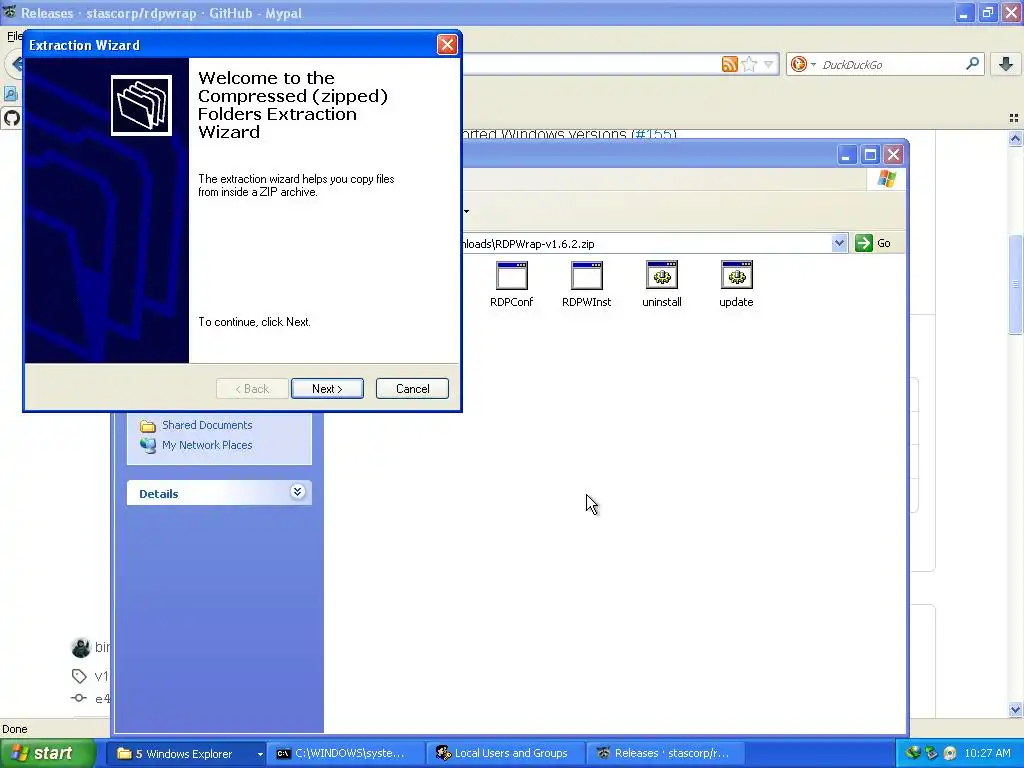
Task: Click Next in the Extraction Wizard
Action: (327, 389)
